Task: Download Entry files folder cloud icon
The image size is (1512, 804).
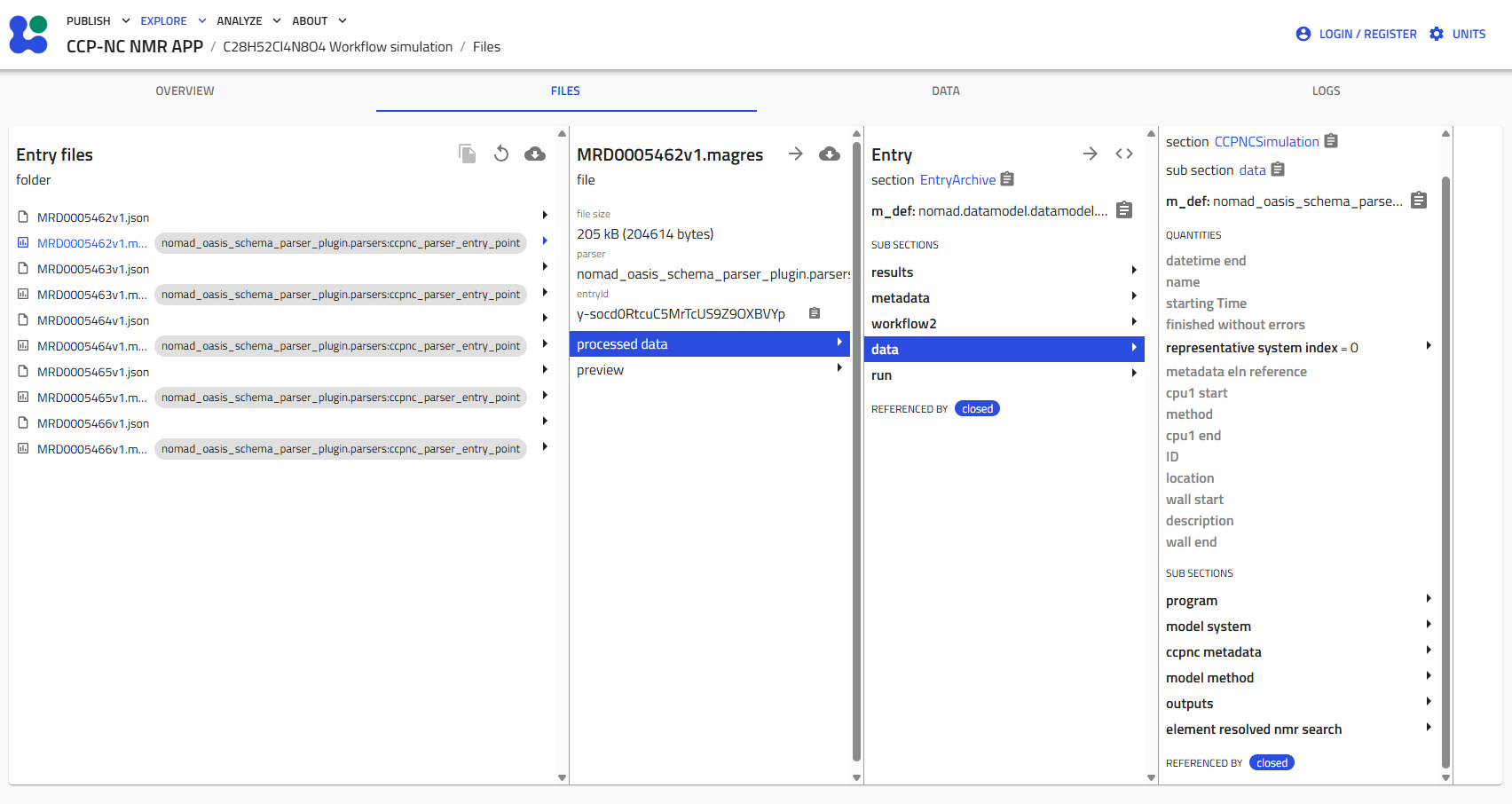Action: click(x=535, y=154)
